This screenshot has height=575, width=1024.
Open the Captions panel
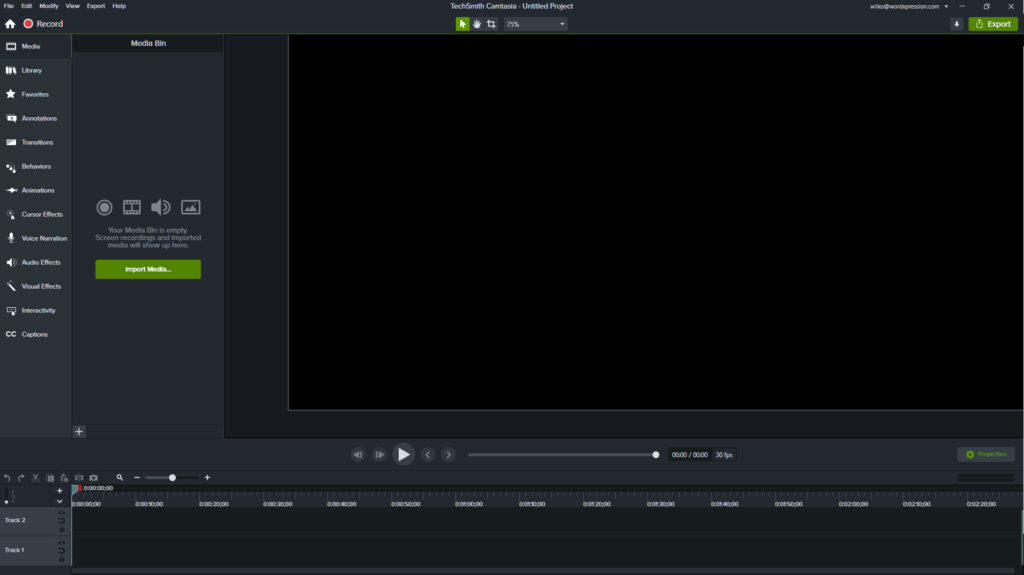click(35, 335)
